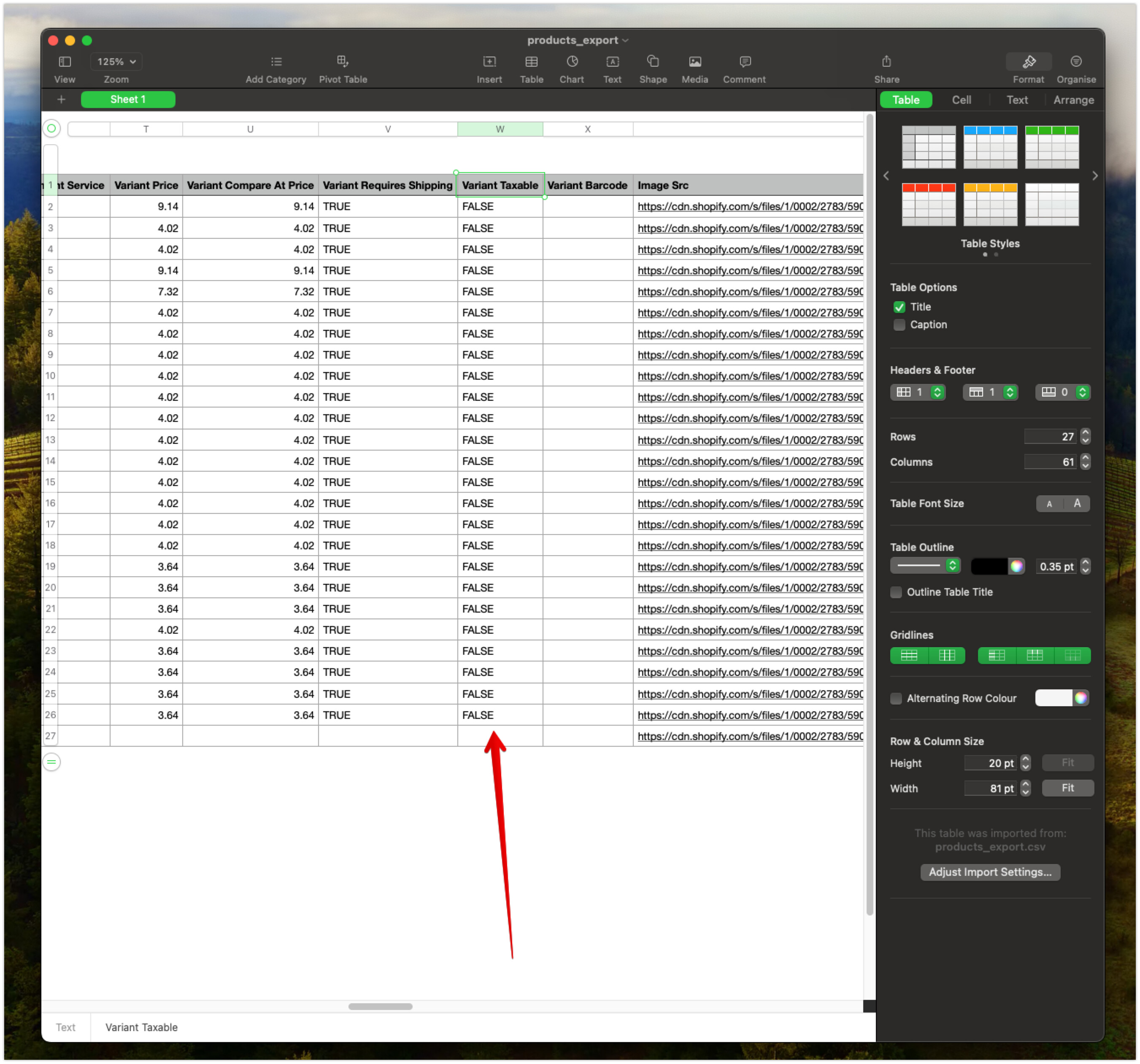Screen dimensions: 1140x1064
Task: Click the Shape toolbar icon
Action: click(x=653, y=62)
